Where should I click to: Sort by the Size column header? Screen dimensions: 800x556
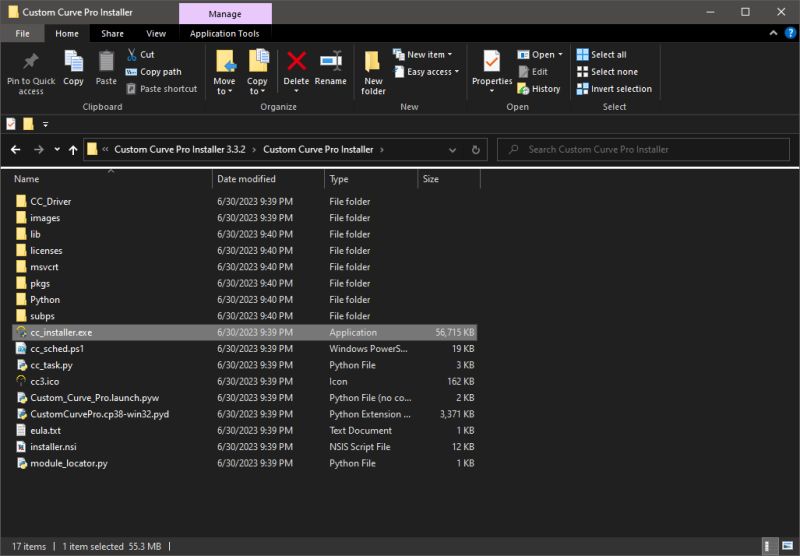(x=449, y=179)
